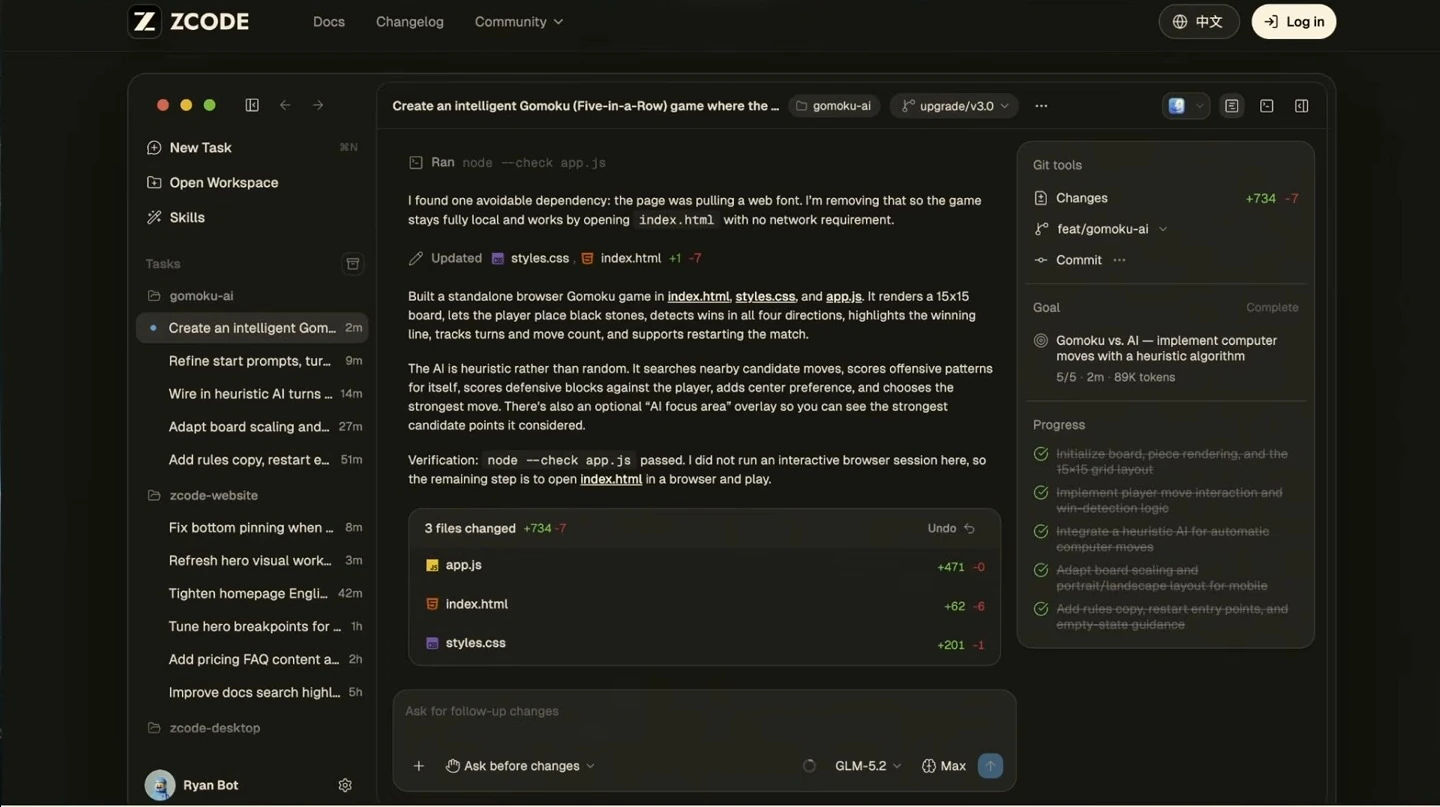Screen dimensions: 1440x807
Task: Open the upgrade/v3.0 branch dropdown
Action: [955, 106]
